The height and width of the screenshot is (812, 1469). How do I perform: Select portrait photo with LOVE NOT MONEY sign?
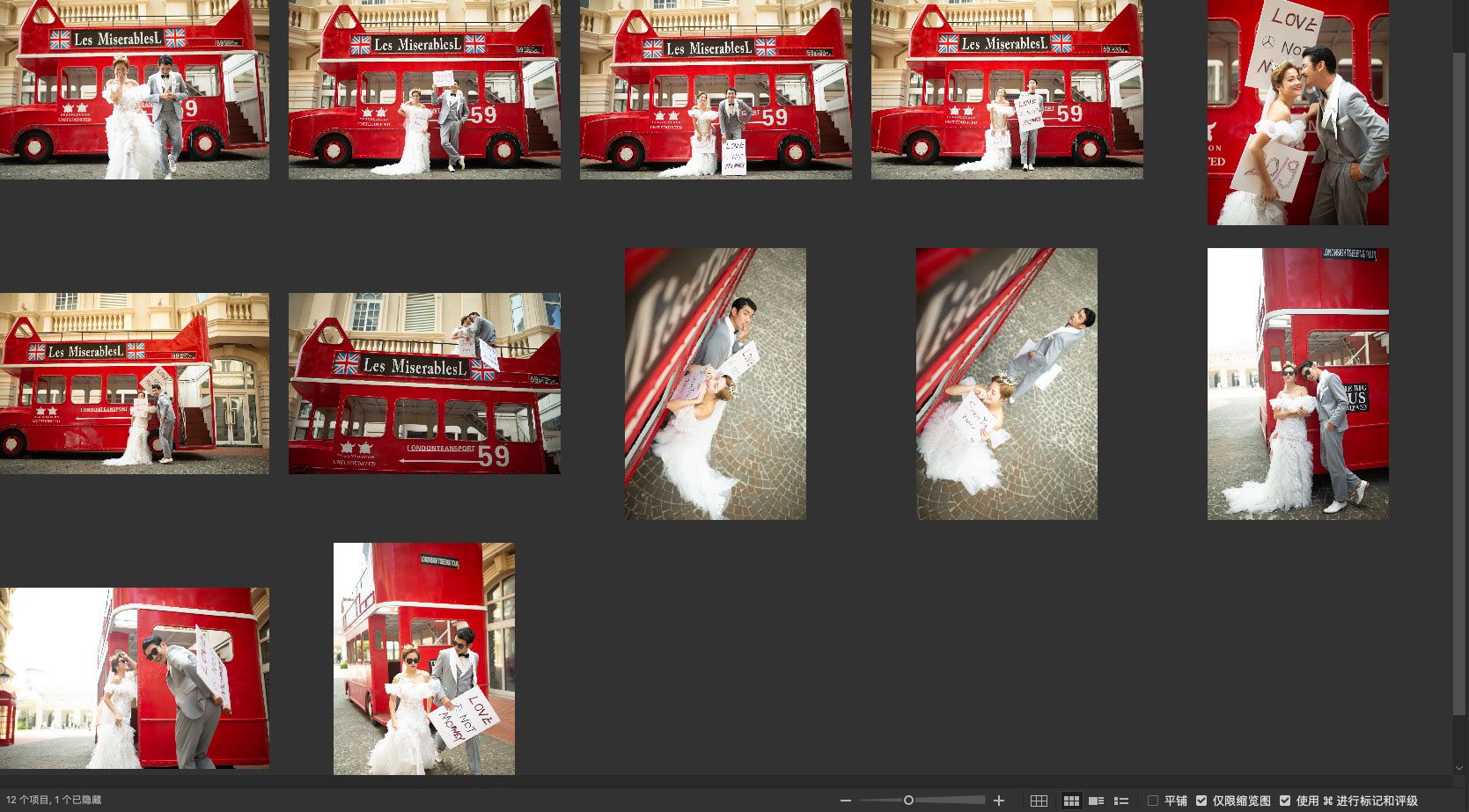[x=424, y=659]
